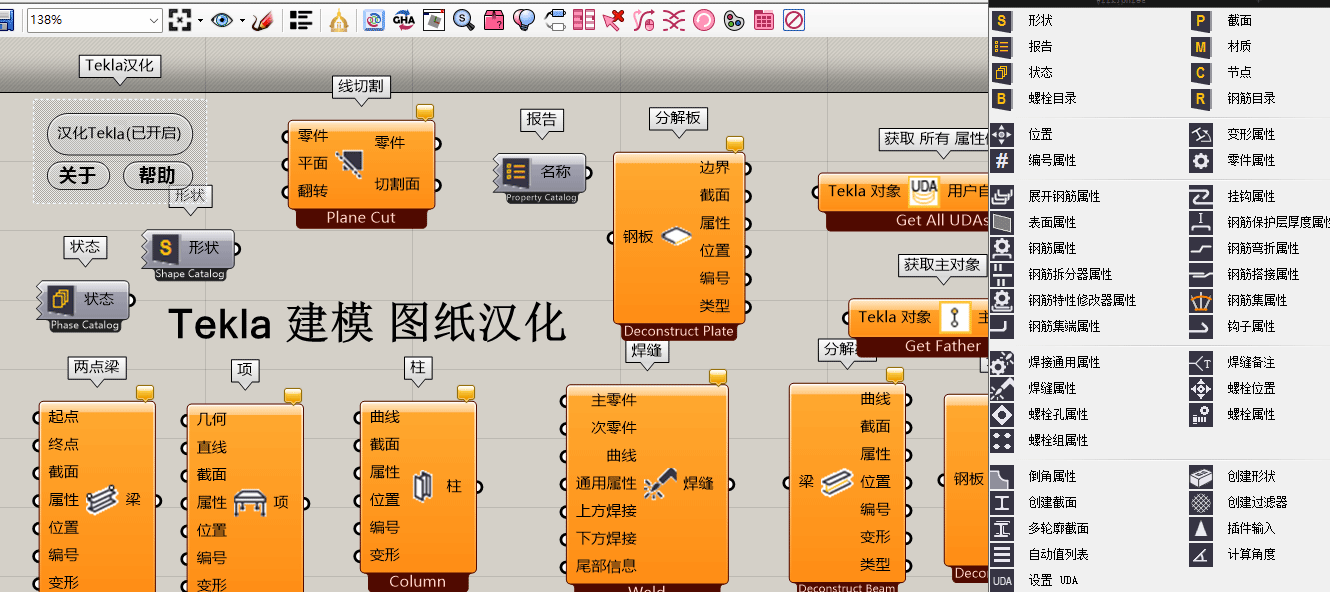Image resolution: width=1330 pixels, height=592 pixels.
Task: Select 创建过滤器 in the component list
Action: click(1257, 502)
